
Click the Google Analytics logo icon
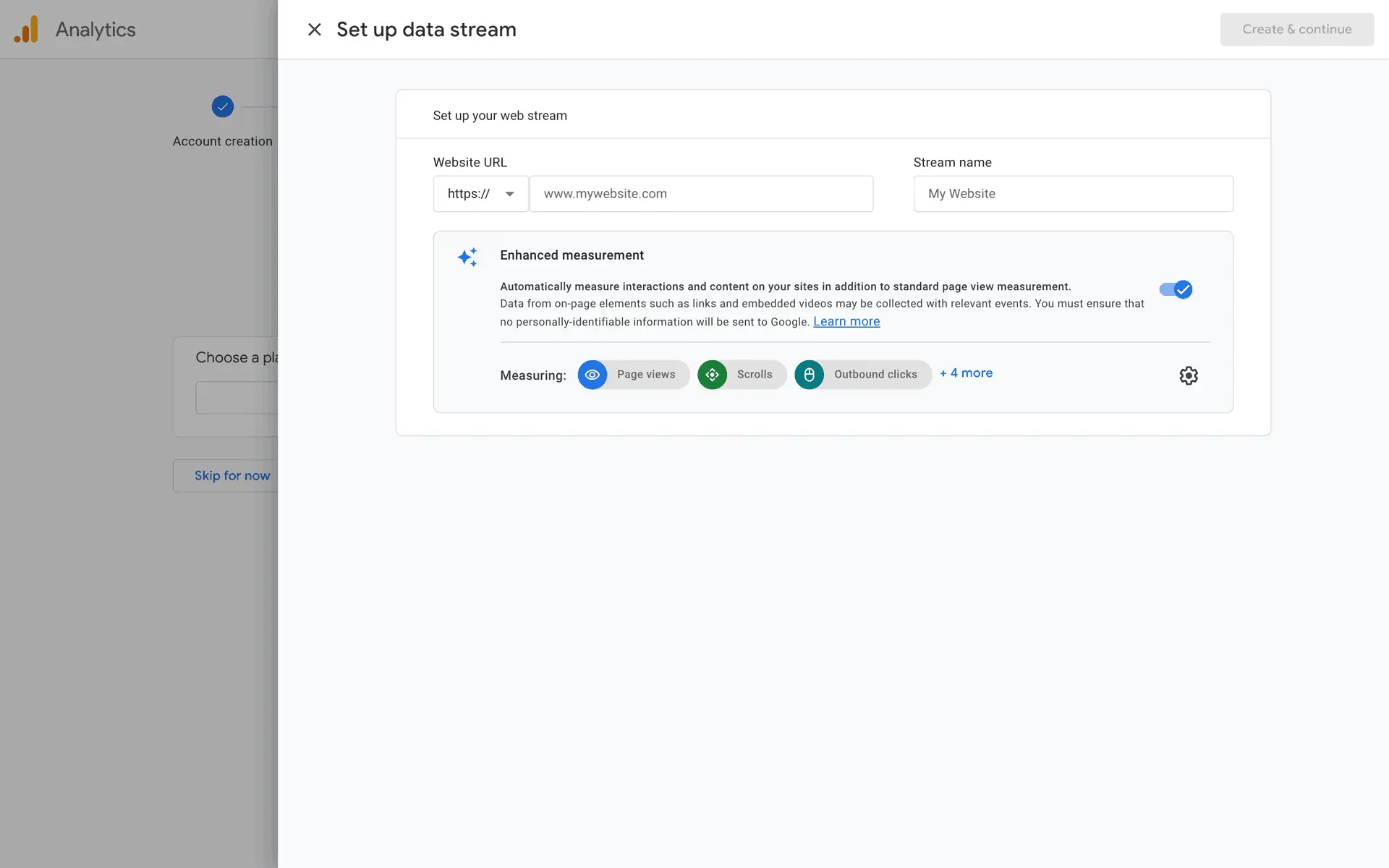(26, 30)
